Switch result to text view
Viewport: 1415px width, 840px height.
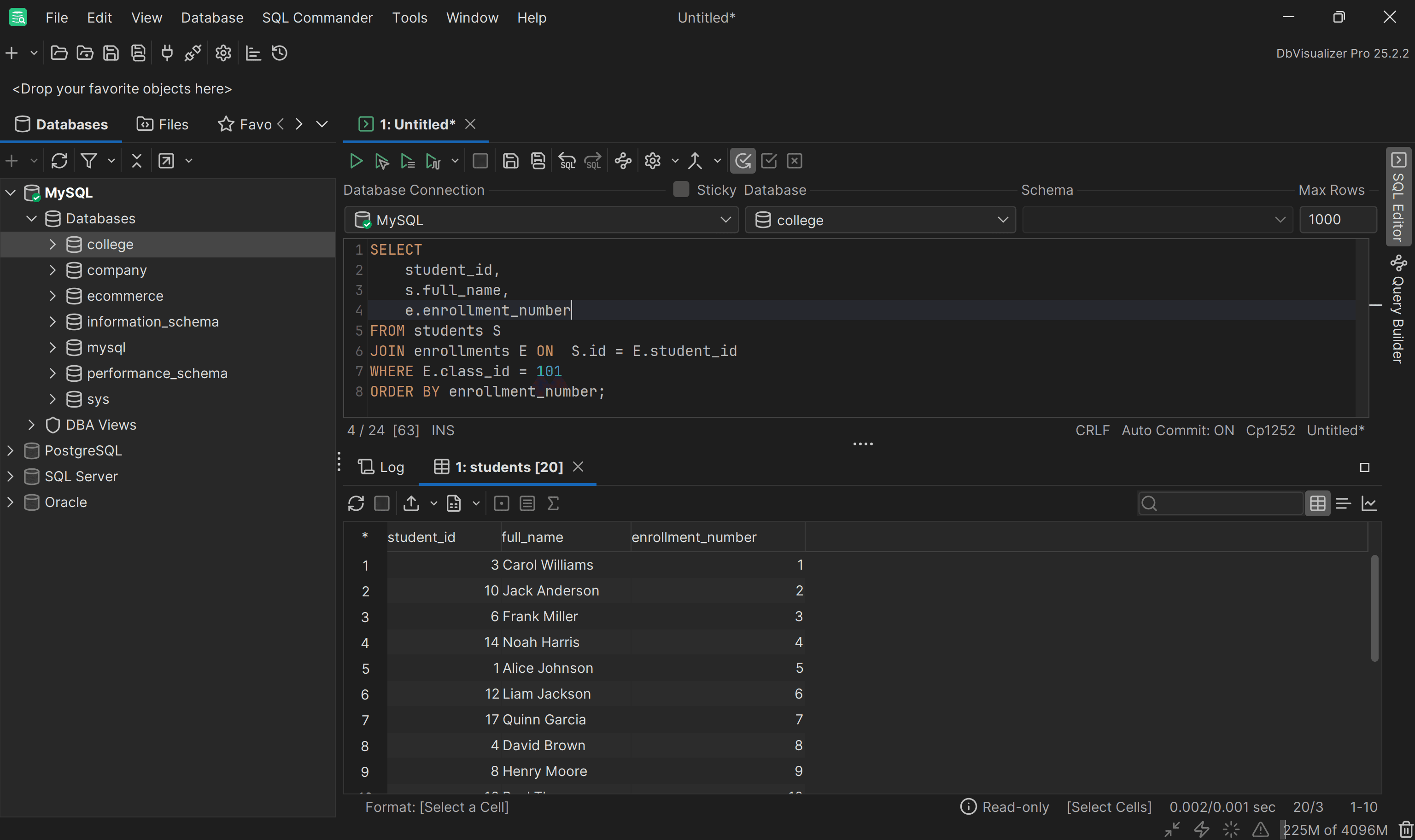click(x=1343, y=503)
